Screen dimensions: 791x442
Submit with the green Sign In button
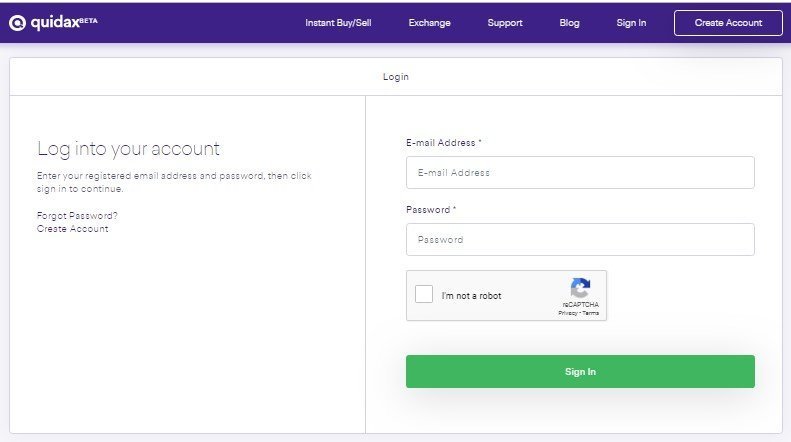[x=580, y=371]
